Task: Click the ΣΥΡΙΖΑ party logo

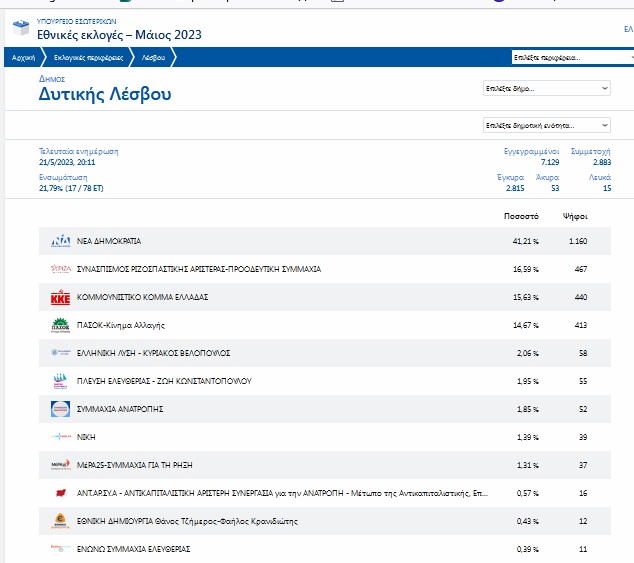Action: [61, 269]
